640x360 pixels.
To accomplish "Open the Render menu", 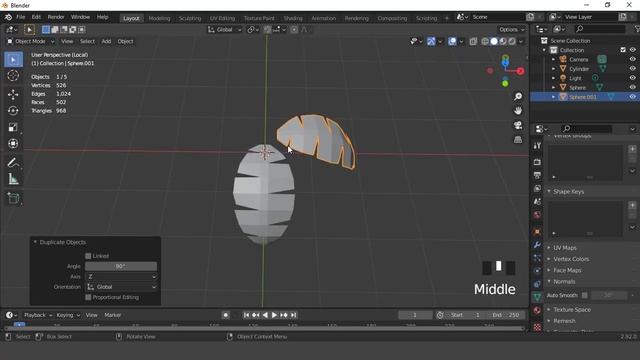I will (56, 17).
